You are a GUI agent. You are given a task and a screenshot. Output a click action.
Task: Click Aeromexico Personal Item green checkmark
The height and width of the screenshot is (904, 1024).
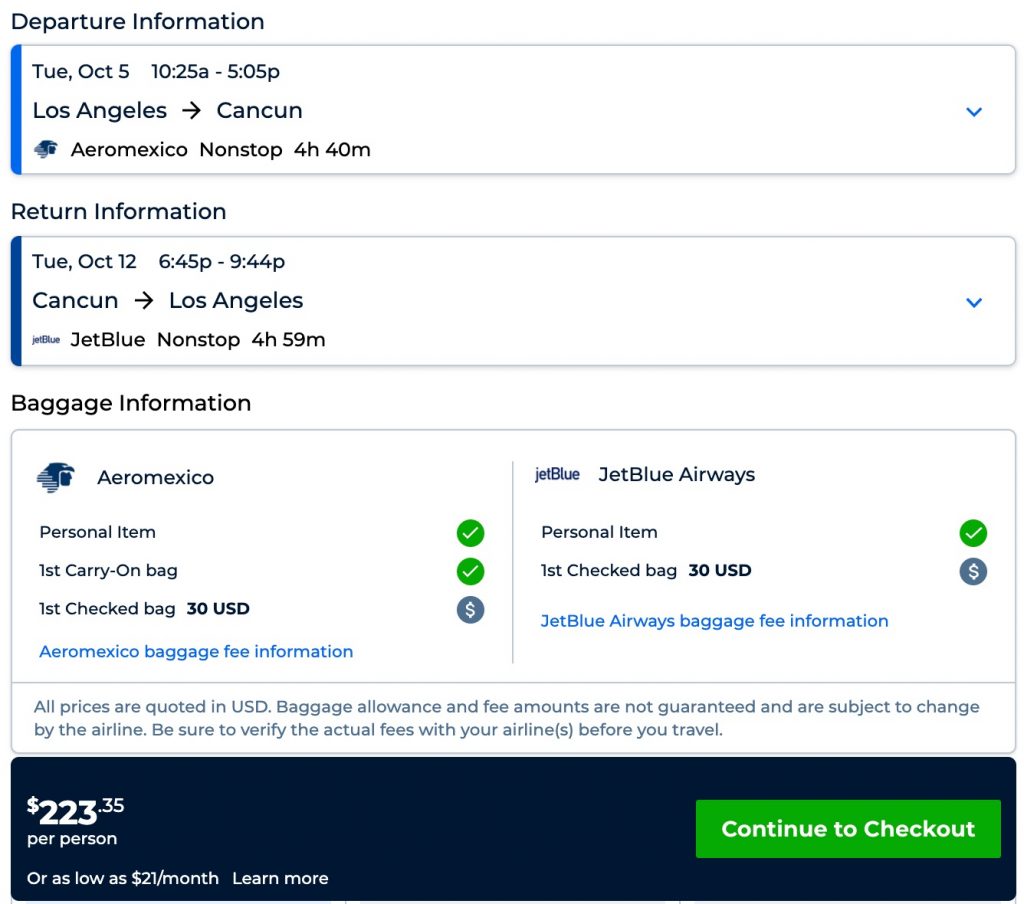470,533
